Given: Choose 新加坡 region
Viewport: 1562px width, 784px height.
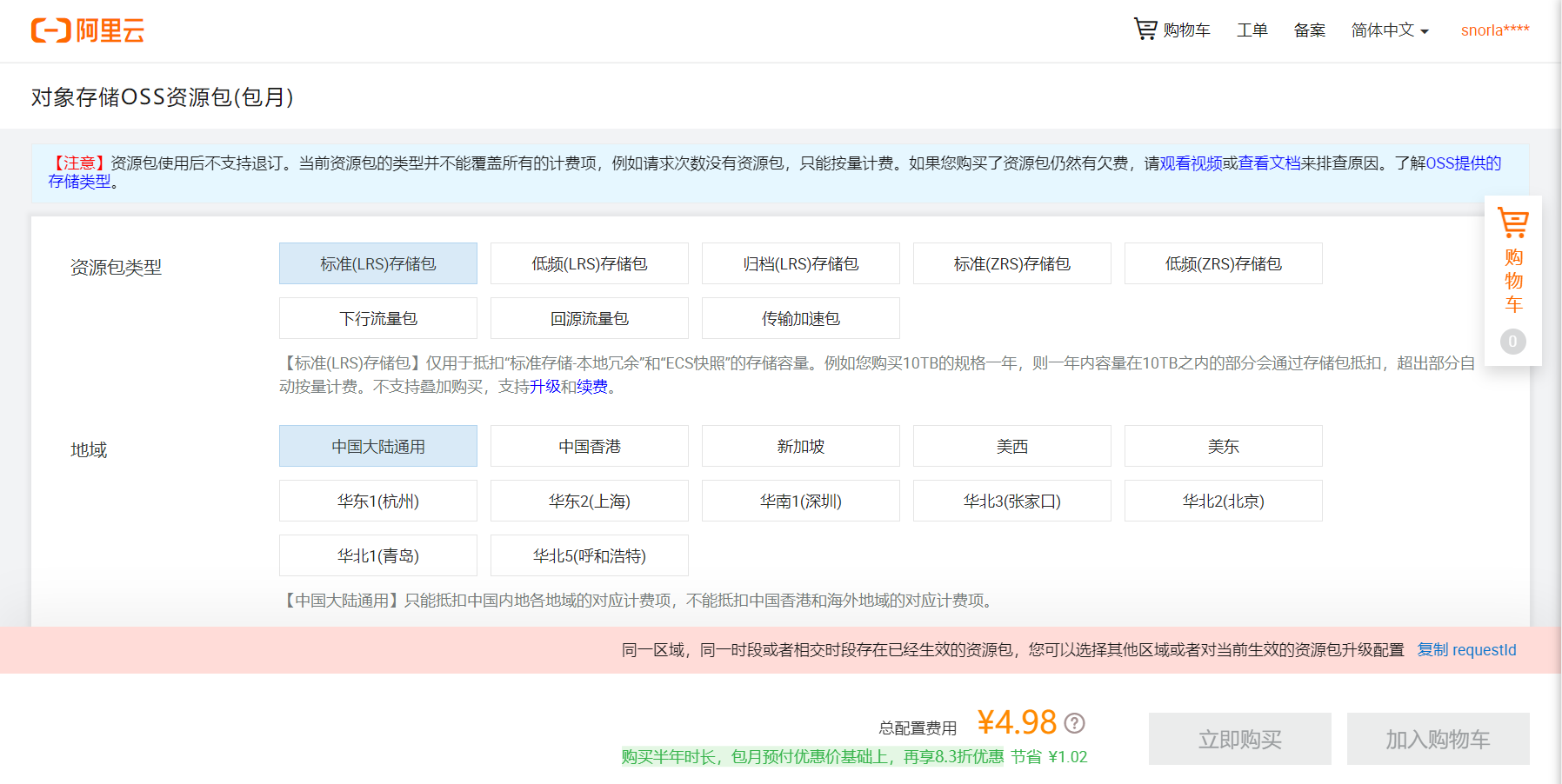Looking at the screenshot, I should click(801, 446).
